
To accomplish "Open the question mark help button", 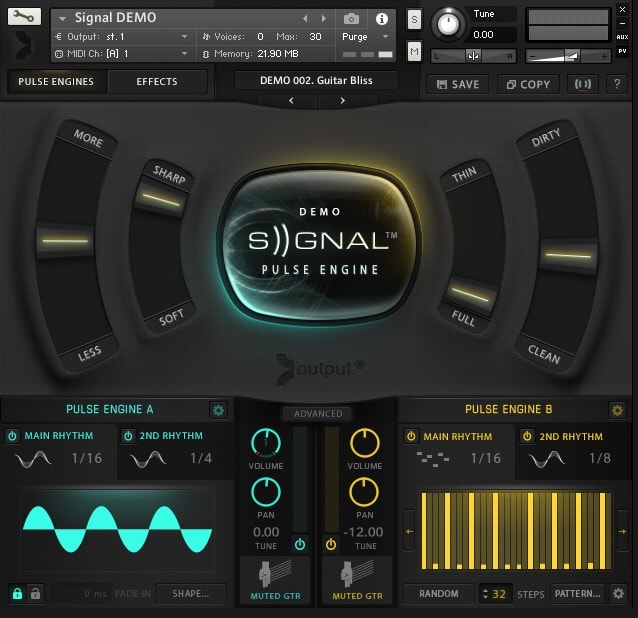I will pyautogui.click(x=617, y=84).
